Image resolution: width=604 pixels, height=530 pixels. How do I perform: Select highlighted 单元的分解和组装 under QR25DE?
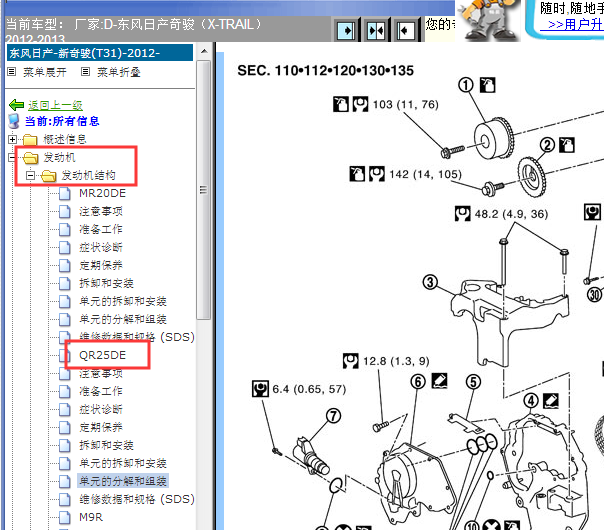(123, 481)
